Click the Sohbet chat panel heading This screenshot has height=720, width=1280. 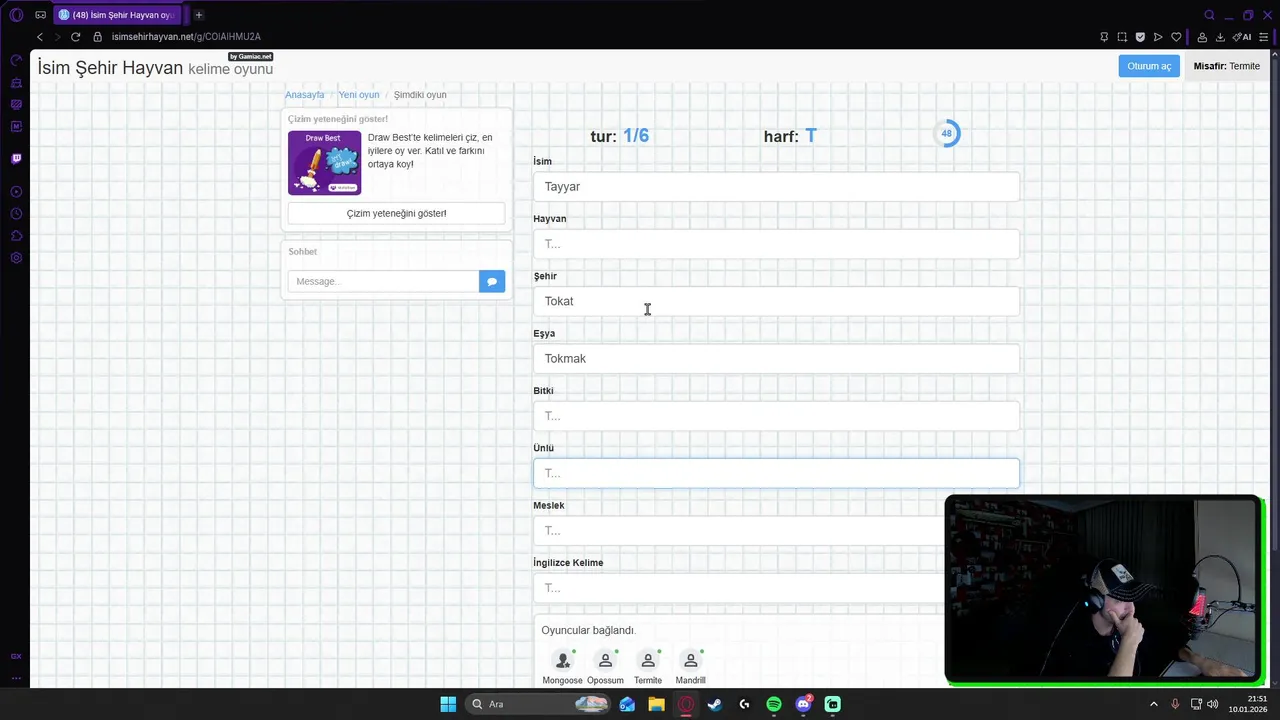302,252
